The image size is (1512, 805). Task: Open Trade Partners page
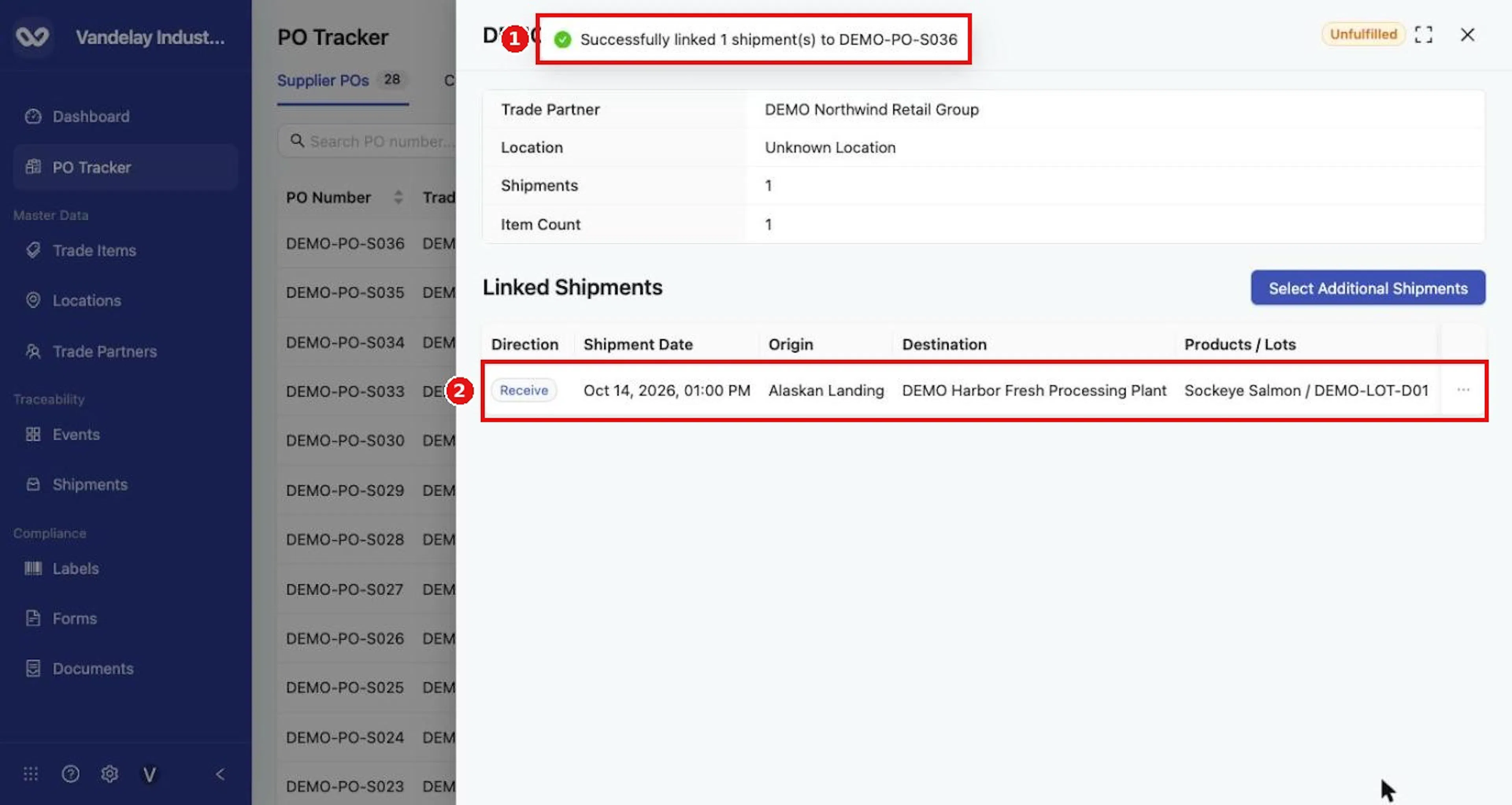coord(125,351)
